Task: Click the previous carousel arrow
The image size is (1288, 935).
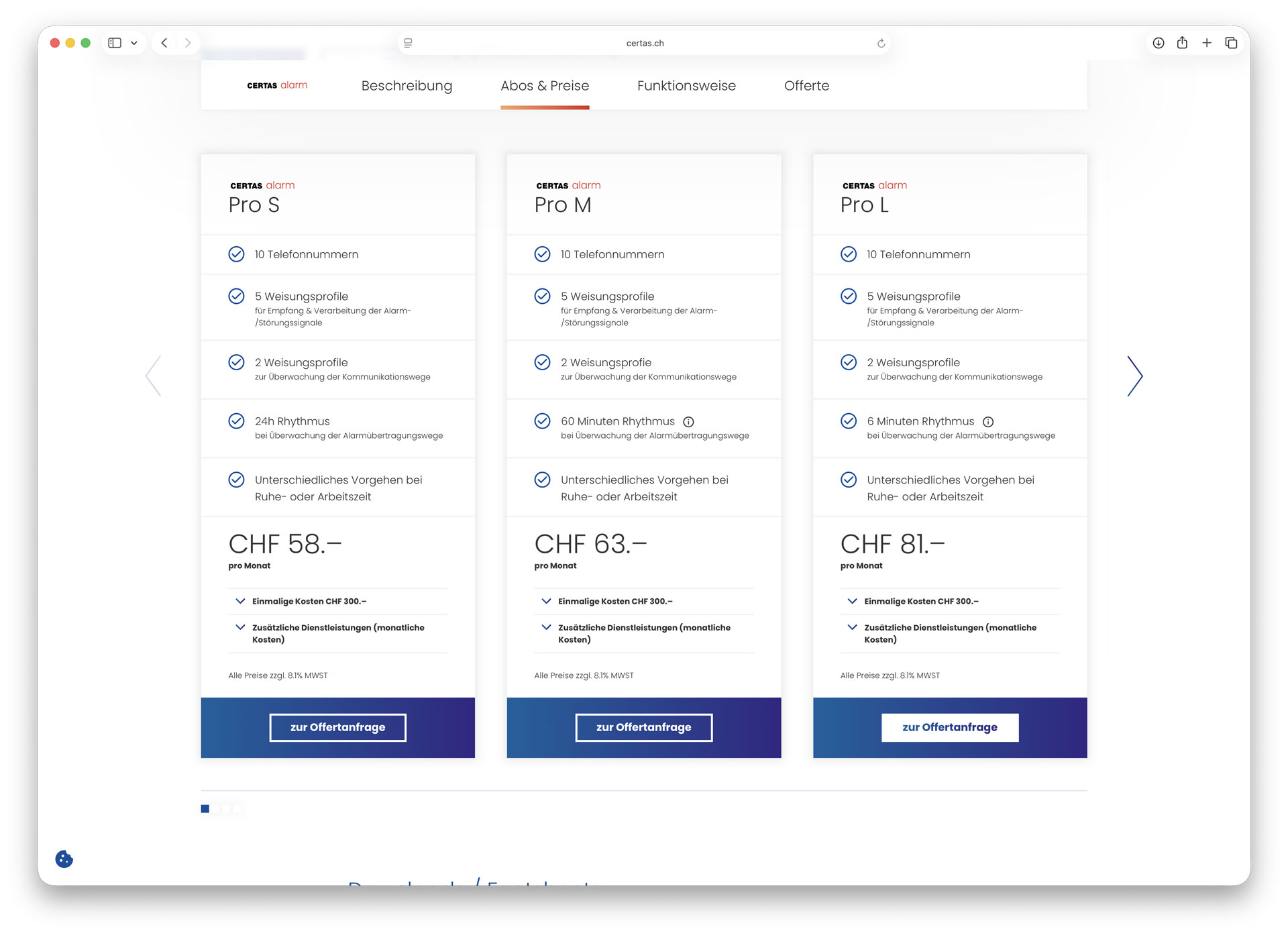Action: click(x=154, y=376)
